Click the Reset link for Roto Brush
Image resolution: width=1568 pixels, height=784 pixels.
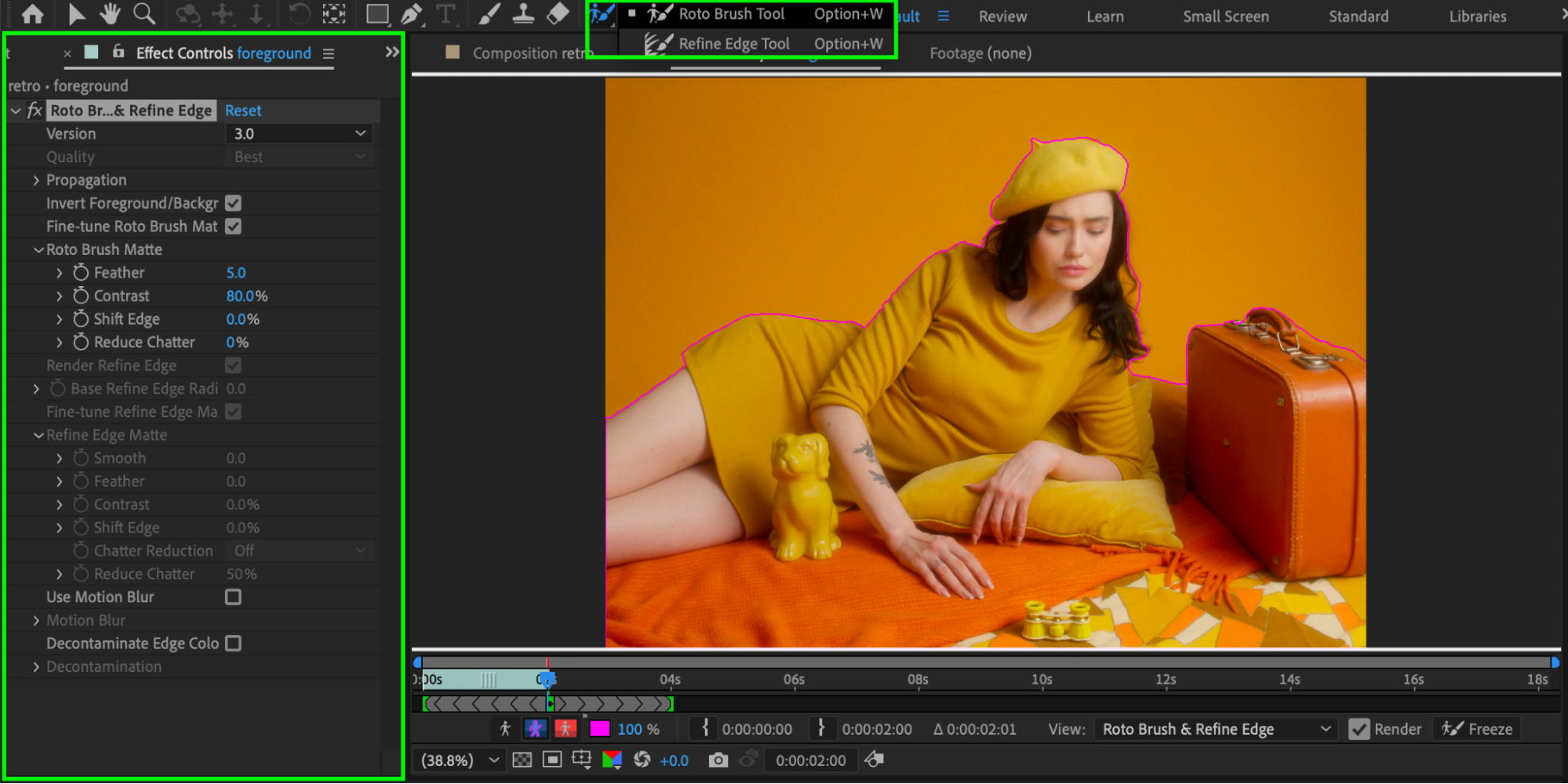pos(243,111)
